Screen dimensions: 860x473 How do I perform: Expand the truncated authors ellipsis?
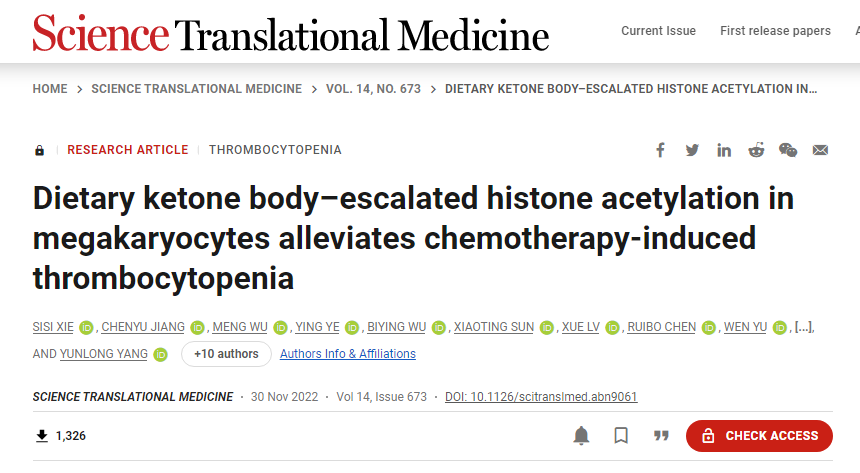803,327
